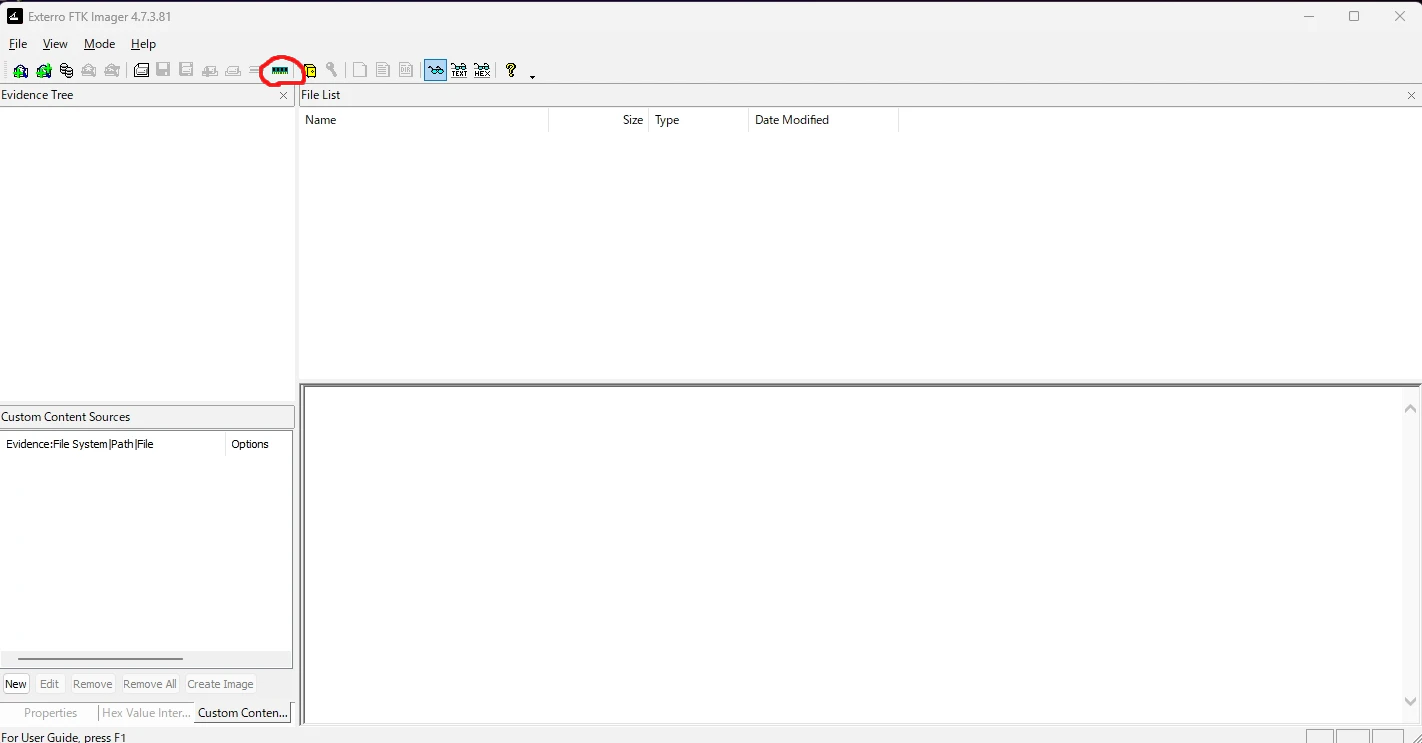Click the Evidence Tree pane title
Image resolution: width=1422 pixels, height=743 pixels.
click(x=37, y=95)
